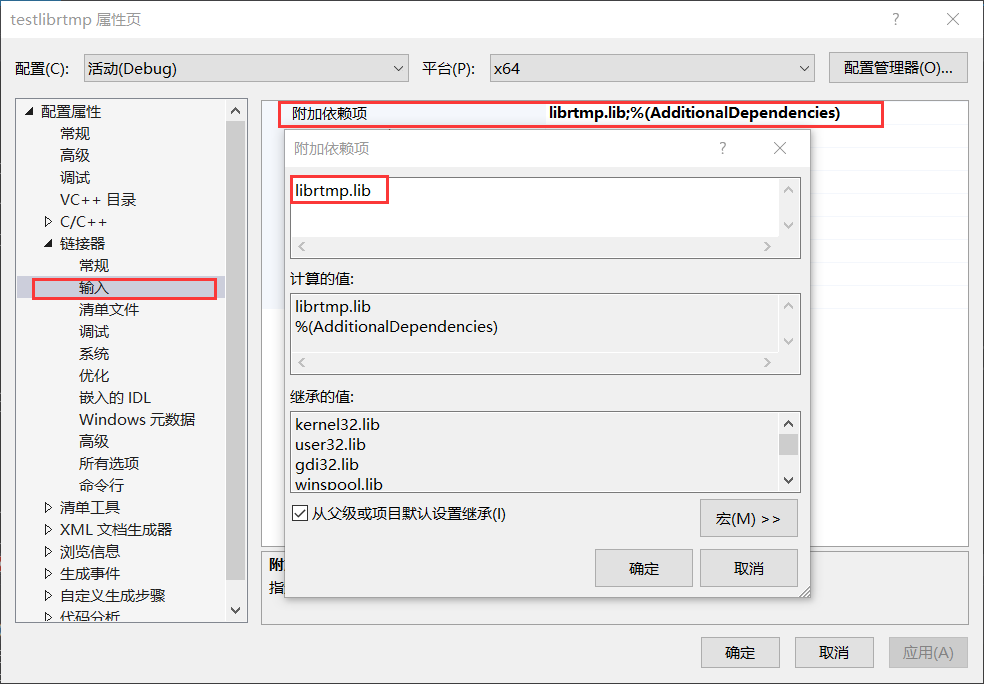Click the right scroll arrow under the computed value box
This screenshot has height=684, width=984.
768,363
